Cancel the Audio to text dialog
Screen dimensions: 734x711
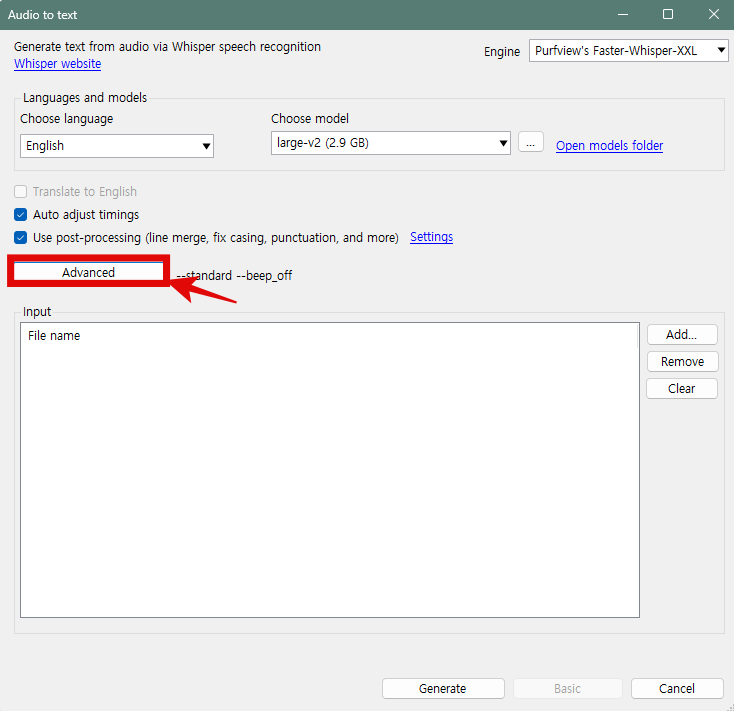pyautogui.click(x=677, y=688)
